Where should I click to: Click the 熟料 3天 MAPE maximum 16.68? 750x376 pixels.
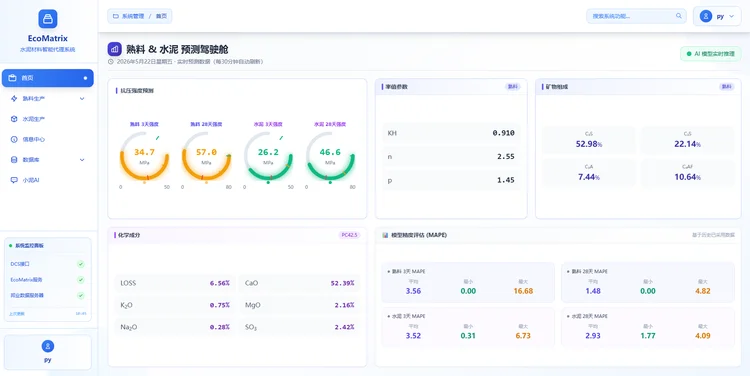[523, 291]
